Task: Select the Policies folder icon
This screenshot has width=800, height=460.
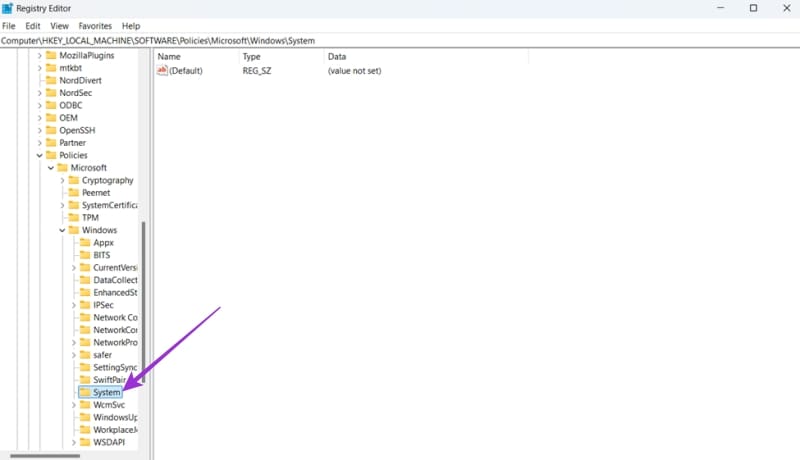Action: click(x=51, y=155)
